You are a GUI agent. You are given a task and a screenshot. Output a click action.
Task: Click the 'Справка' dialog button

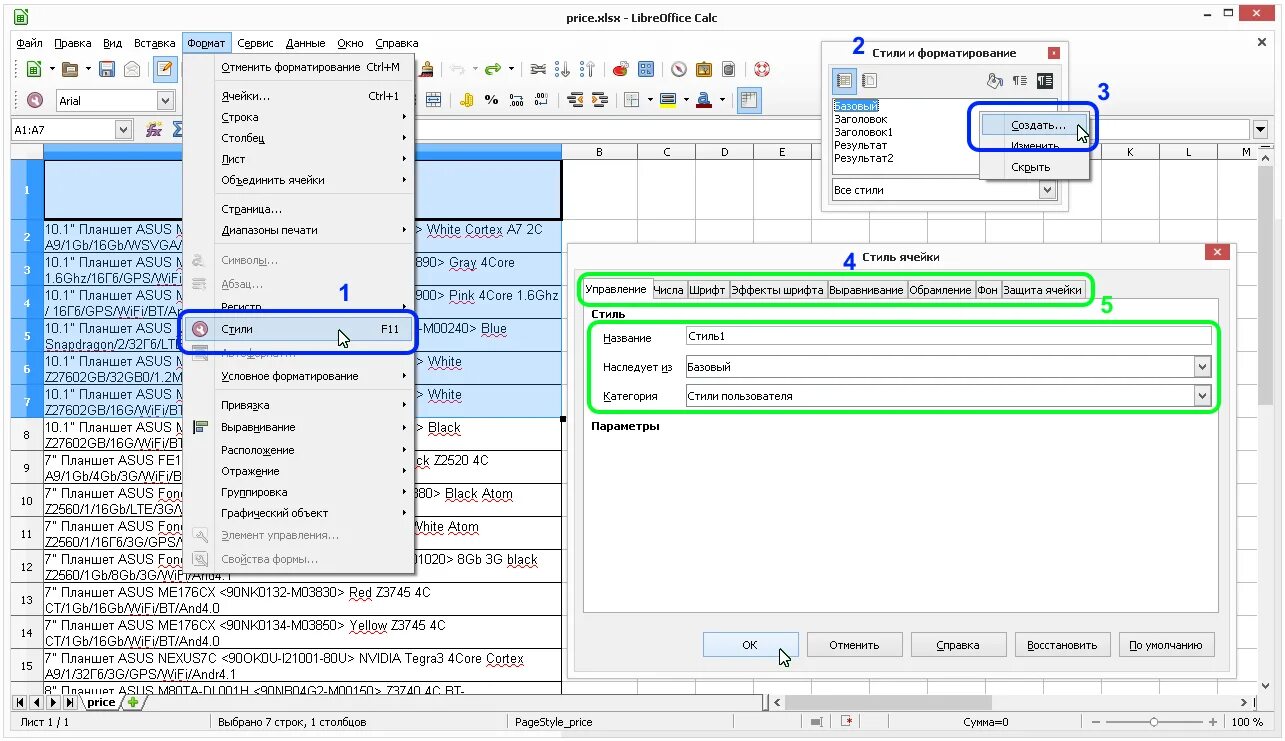point(958,645)
